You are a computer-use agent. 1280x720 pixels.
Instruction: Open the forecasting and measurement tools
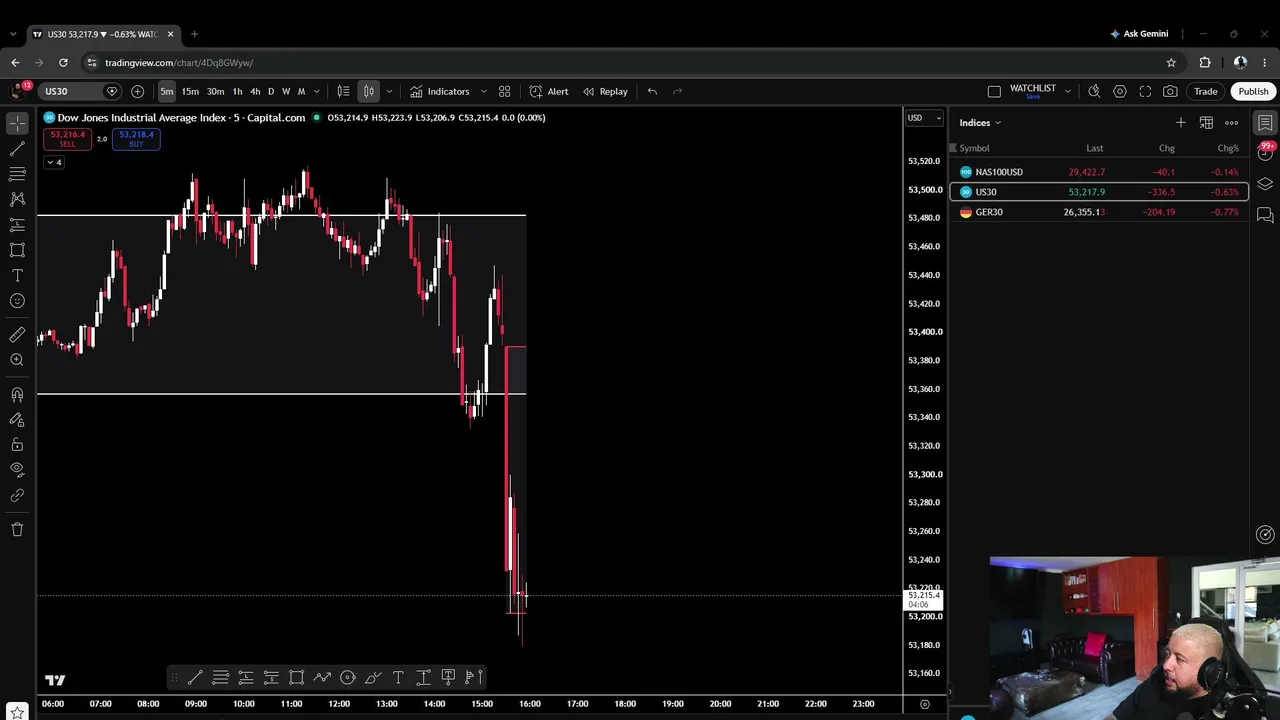[x=17, y=225]
